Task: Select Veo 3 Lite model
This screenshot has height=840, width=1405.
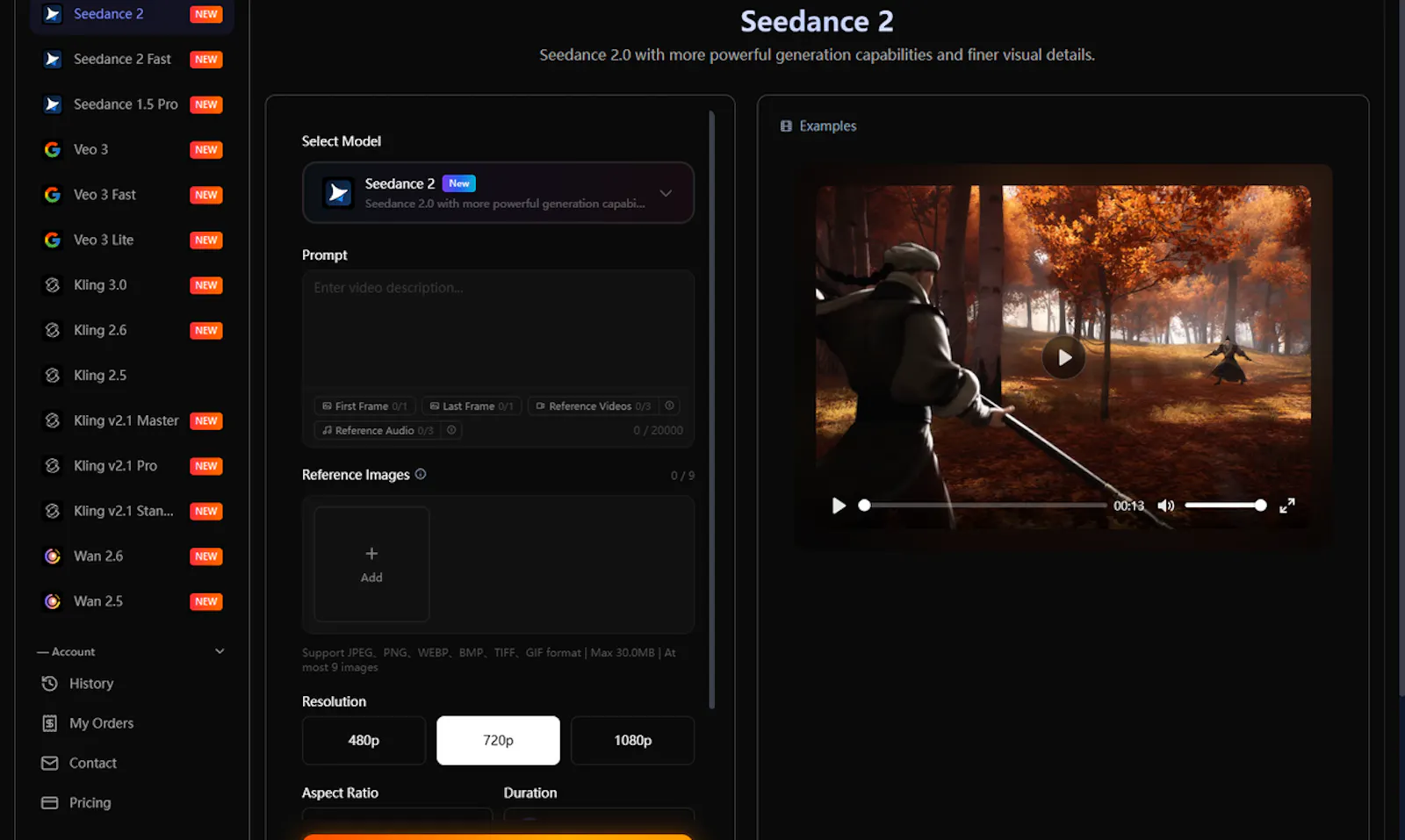Action: (132, 240)
